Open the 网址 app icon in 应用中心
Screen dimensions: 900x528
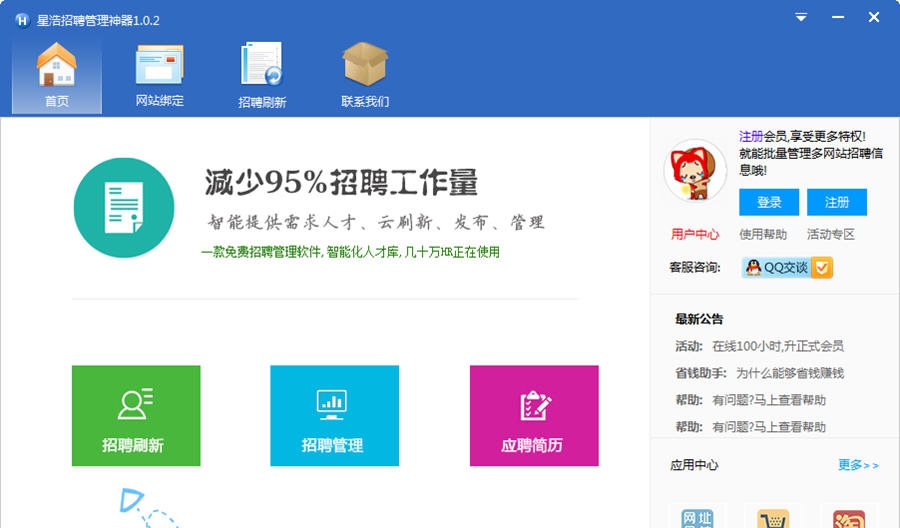point(696,517)
